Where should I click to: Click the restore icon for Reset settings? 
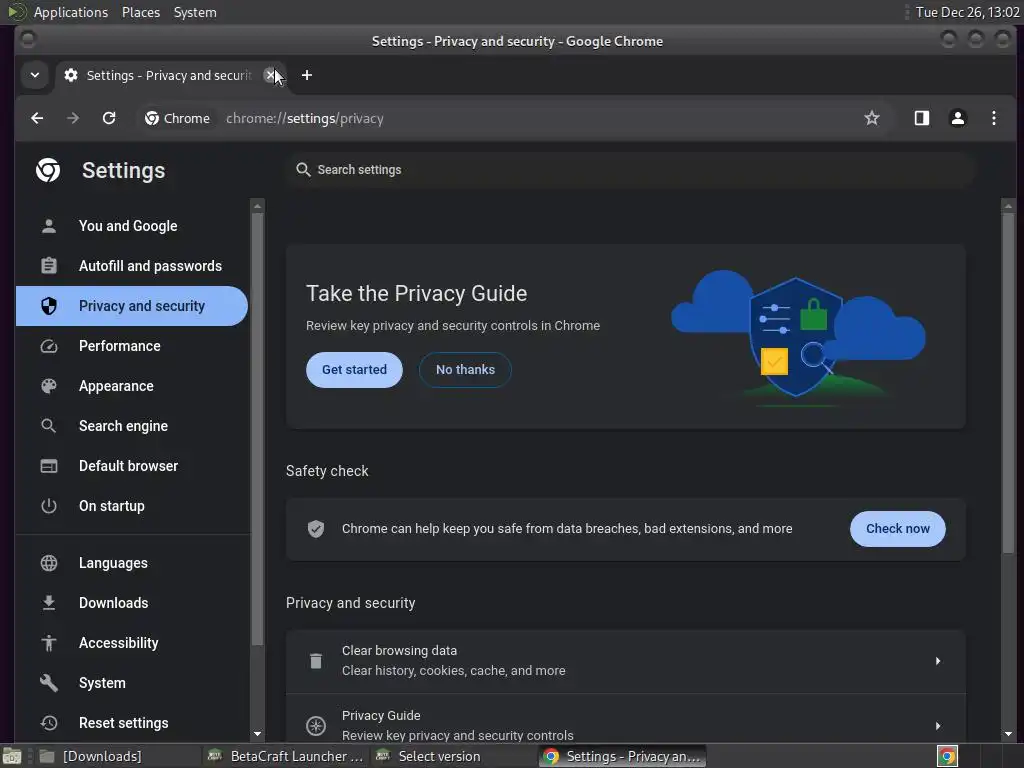[49, 723]
